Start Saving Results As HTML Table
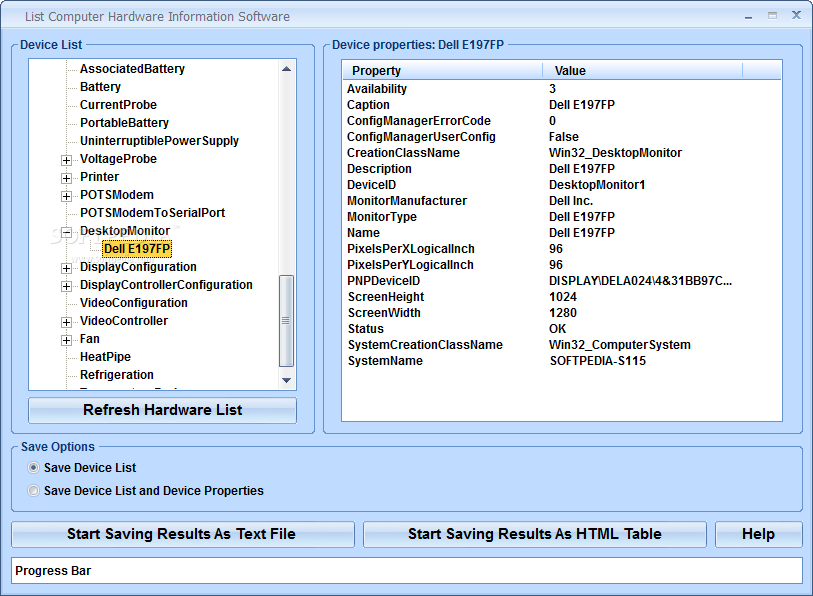 click(535, 534)
